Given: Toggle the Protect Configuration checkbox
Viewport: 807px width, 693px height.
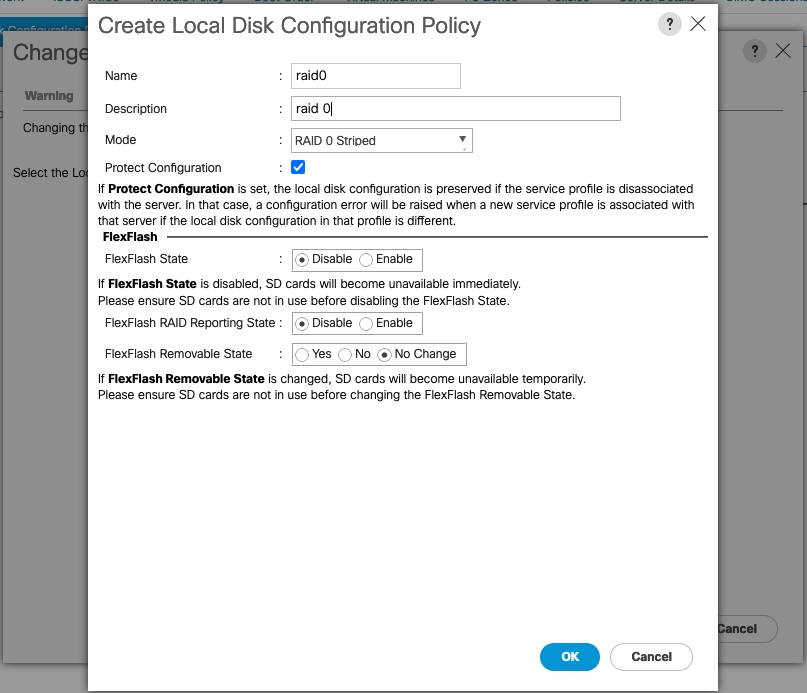Looking at the screenshot, I should click(298, 168).
